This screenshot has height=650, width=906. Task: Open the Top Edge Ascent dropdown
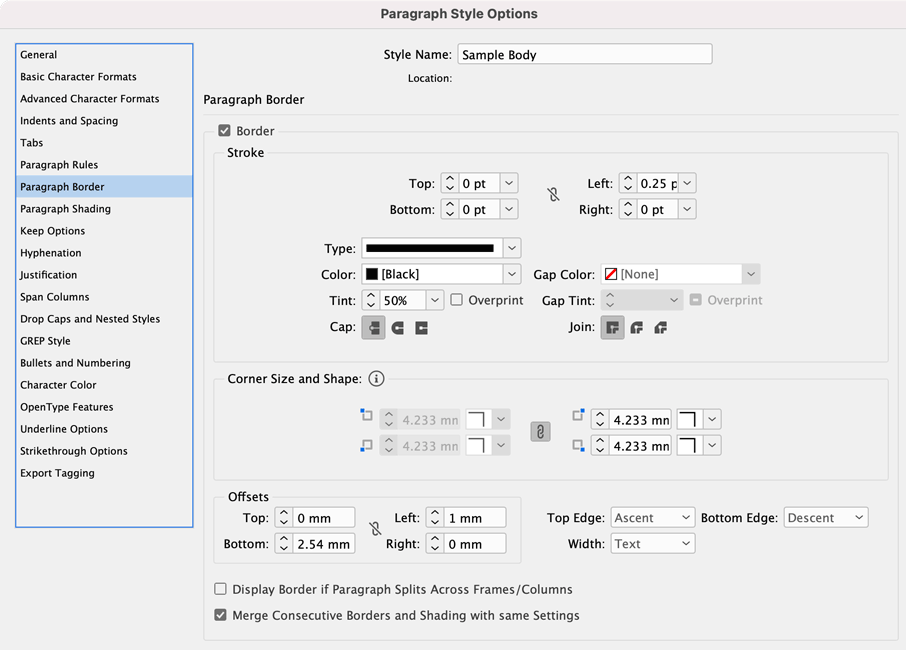click(652, 518)
